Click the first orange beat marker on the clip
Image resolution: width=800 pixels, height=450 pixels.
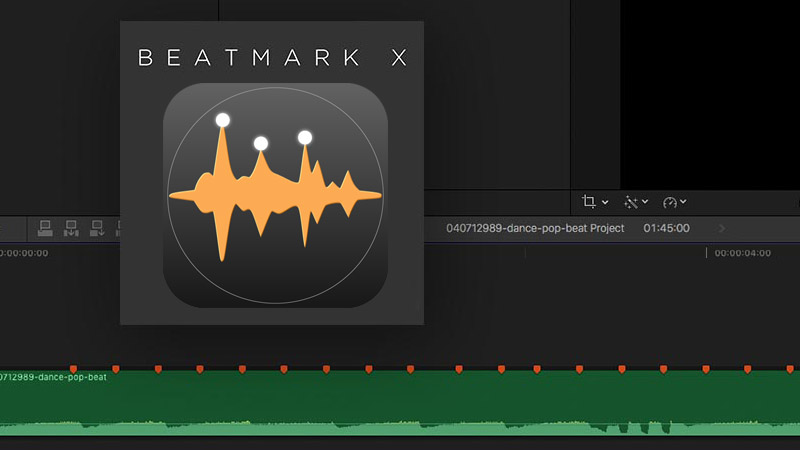pyautogui.click(x=73, y=368)
